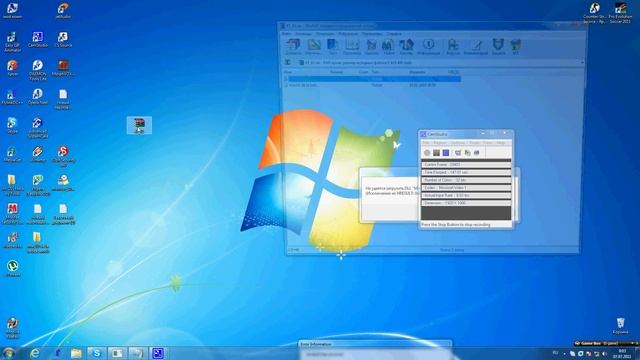
Task: Click the Find binoculars icon in WinRAR
Action: click(388, 47)
